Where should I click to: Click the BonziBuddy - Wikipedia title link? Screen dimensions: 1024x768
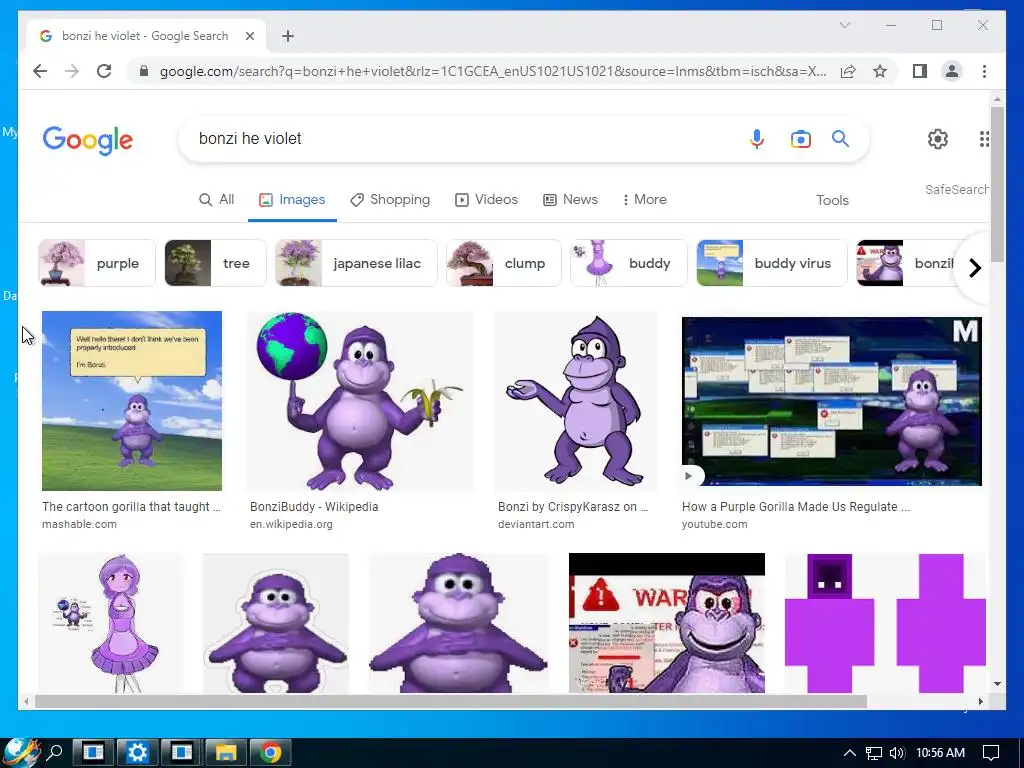(x=314, y=507)
